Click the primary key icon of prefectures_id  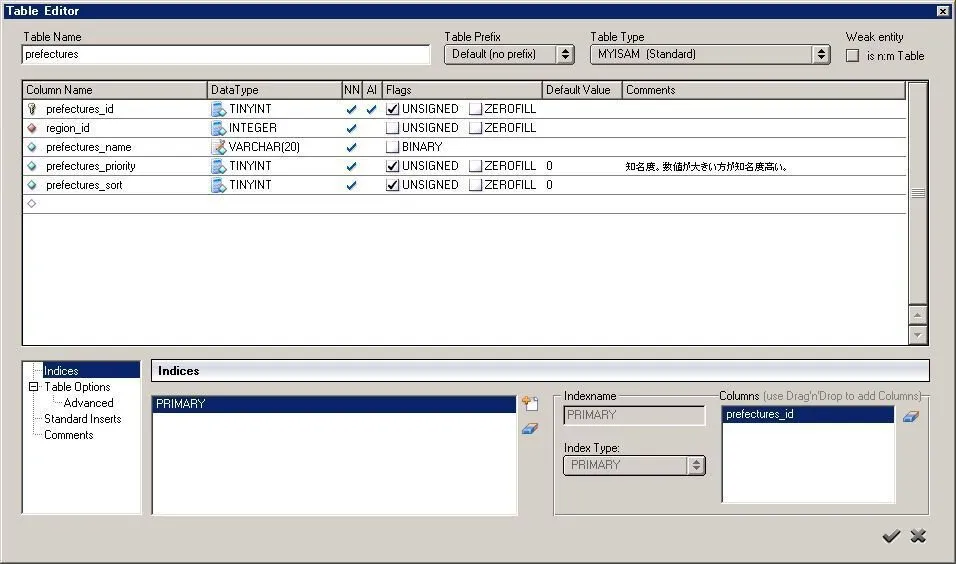click(x=32, y=109)
